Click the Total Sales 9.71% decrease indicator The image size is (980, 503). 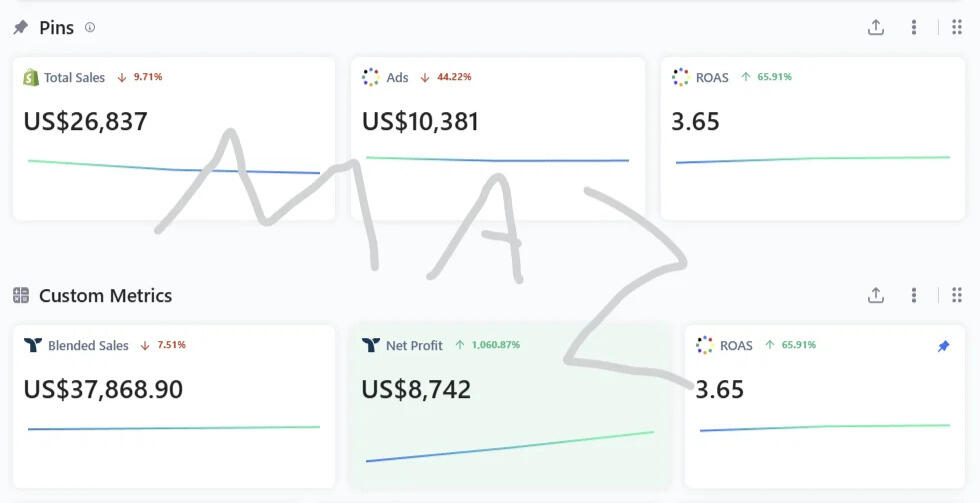point(140,77)
